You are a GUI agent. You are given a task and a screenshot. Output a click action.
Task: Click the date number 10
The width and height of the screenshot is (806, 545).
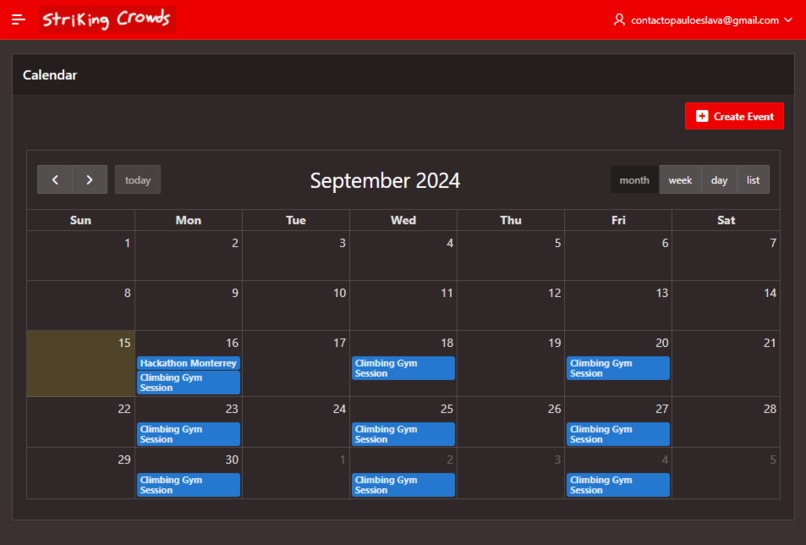[340, 293]
